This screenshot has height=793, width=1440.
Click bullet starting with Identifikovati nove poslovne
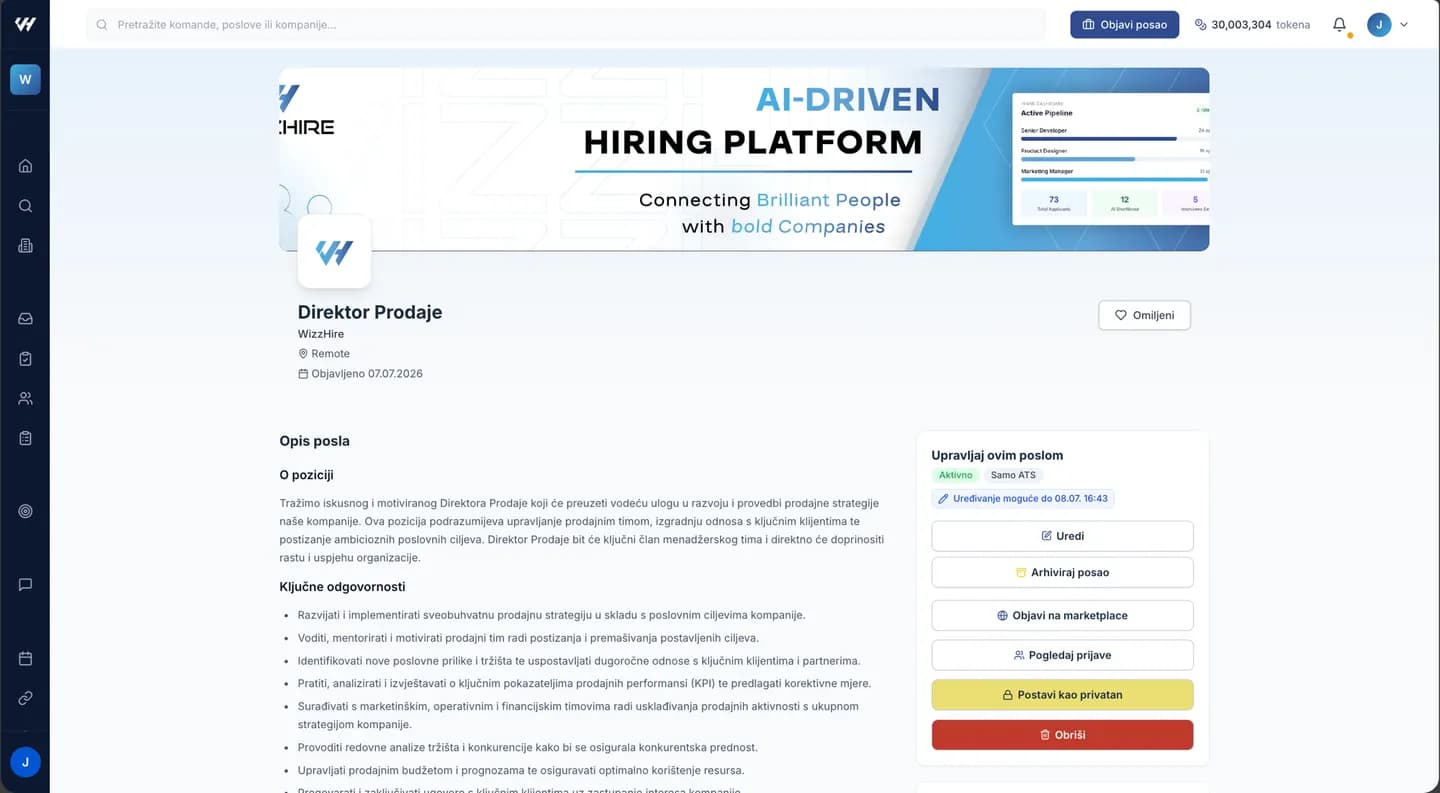pyautogui.click(x=579, y=661)
